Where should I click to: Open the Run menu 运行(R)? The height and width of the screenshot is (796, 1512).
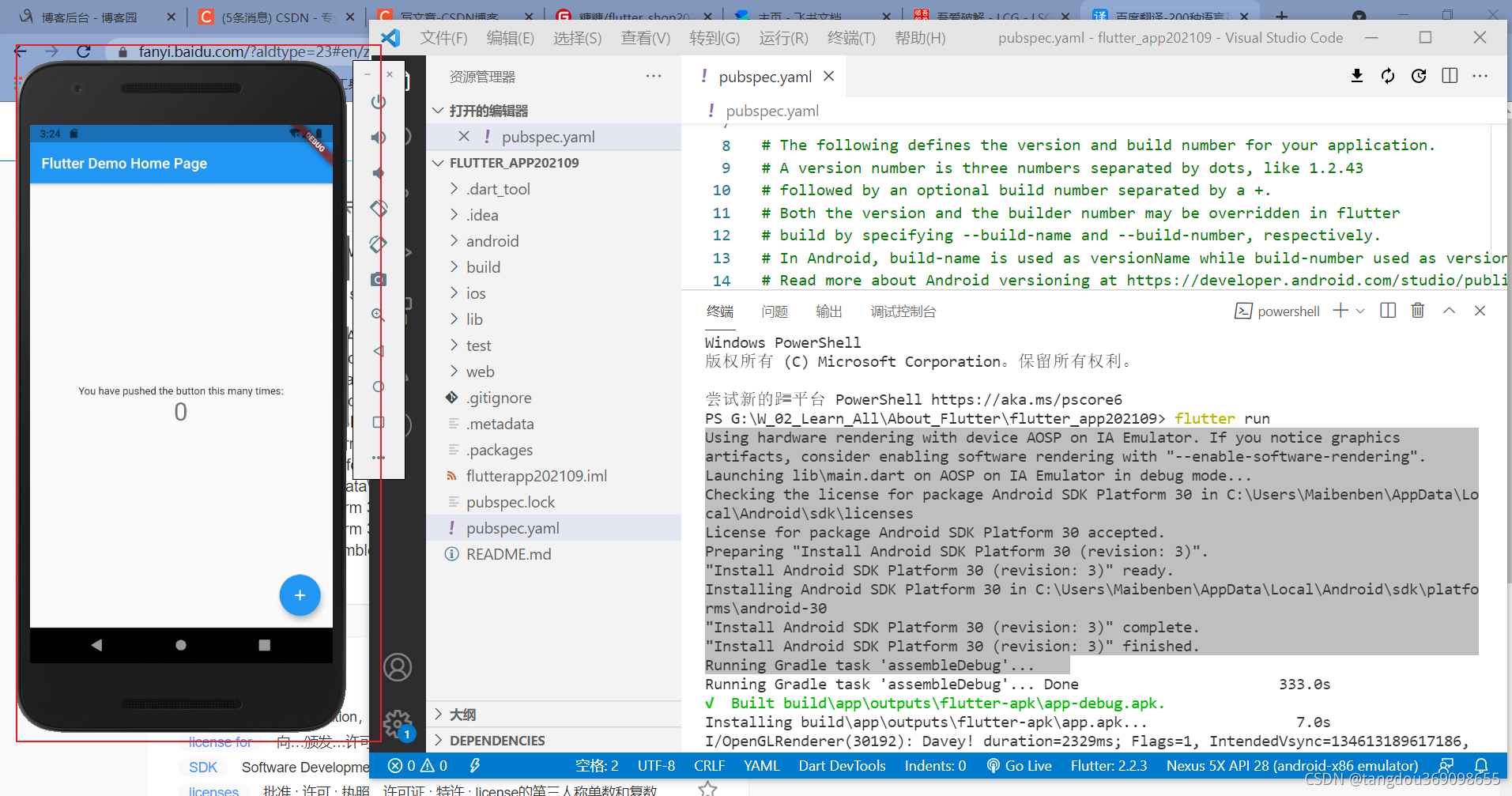(x=783, y=38)
